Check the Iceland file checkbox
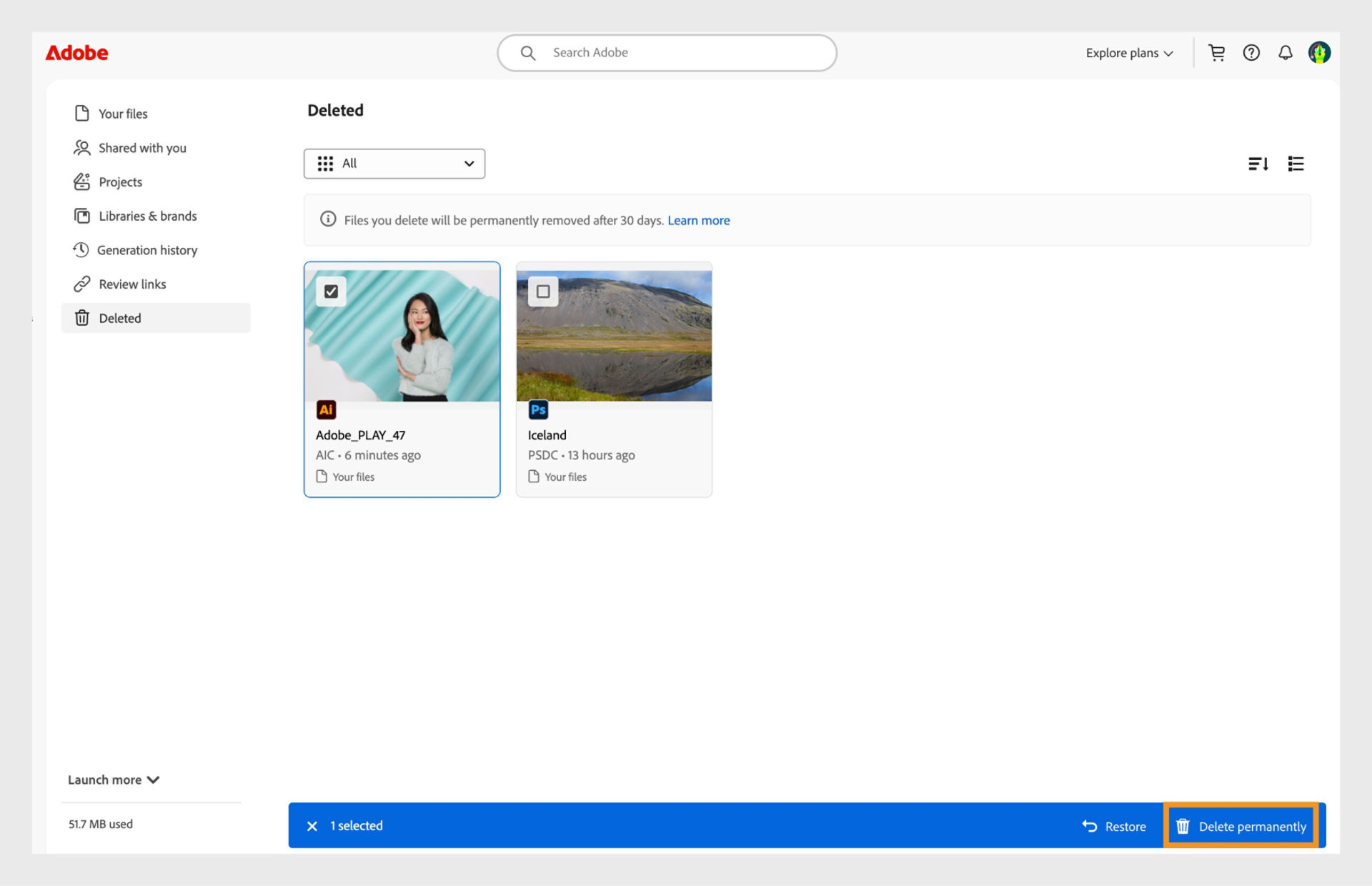1372x886 pixels. coord(543,291)
